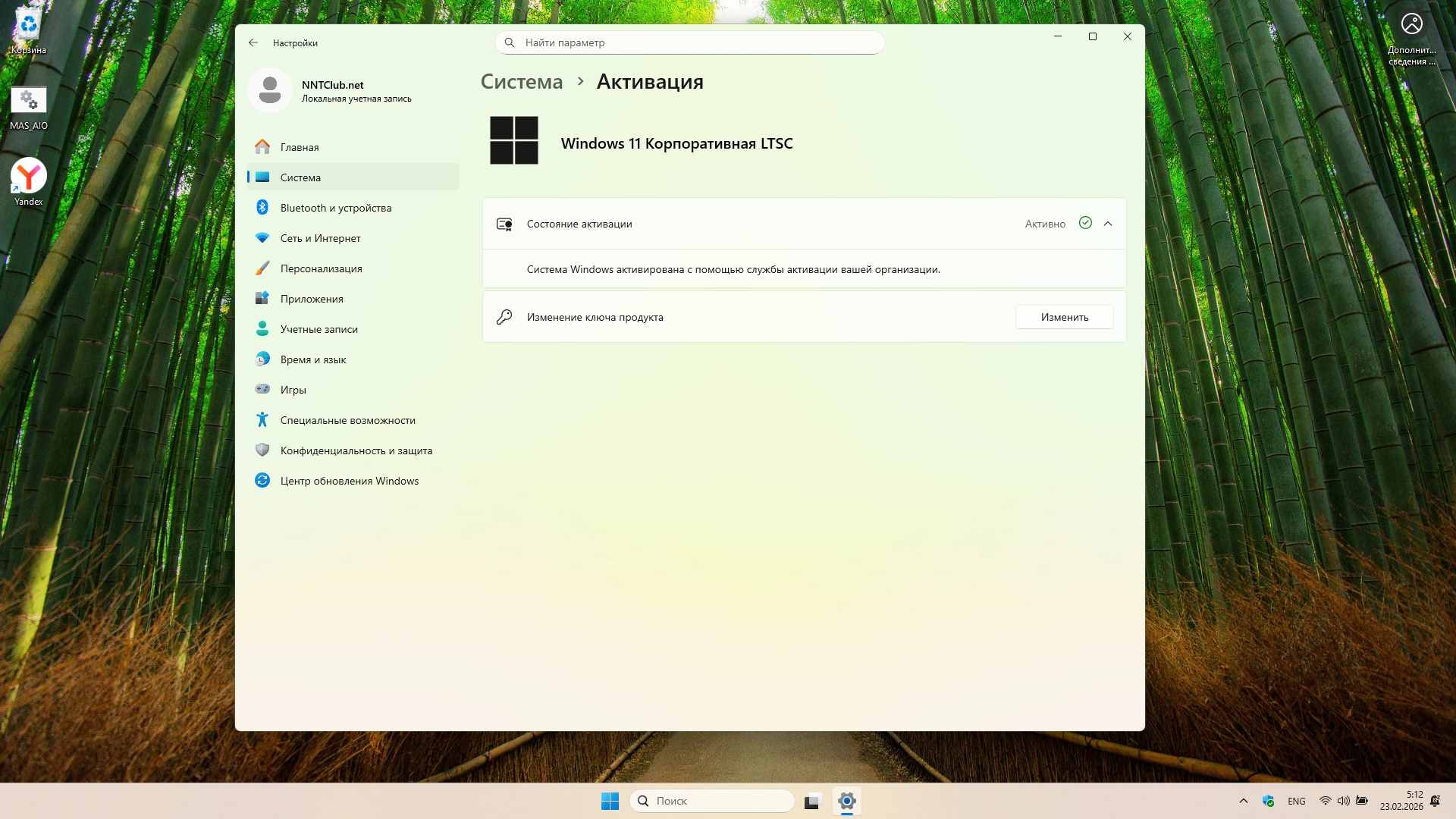
Task: Select Специальные возможности in the sidebar
Action: coord(347,420)
